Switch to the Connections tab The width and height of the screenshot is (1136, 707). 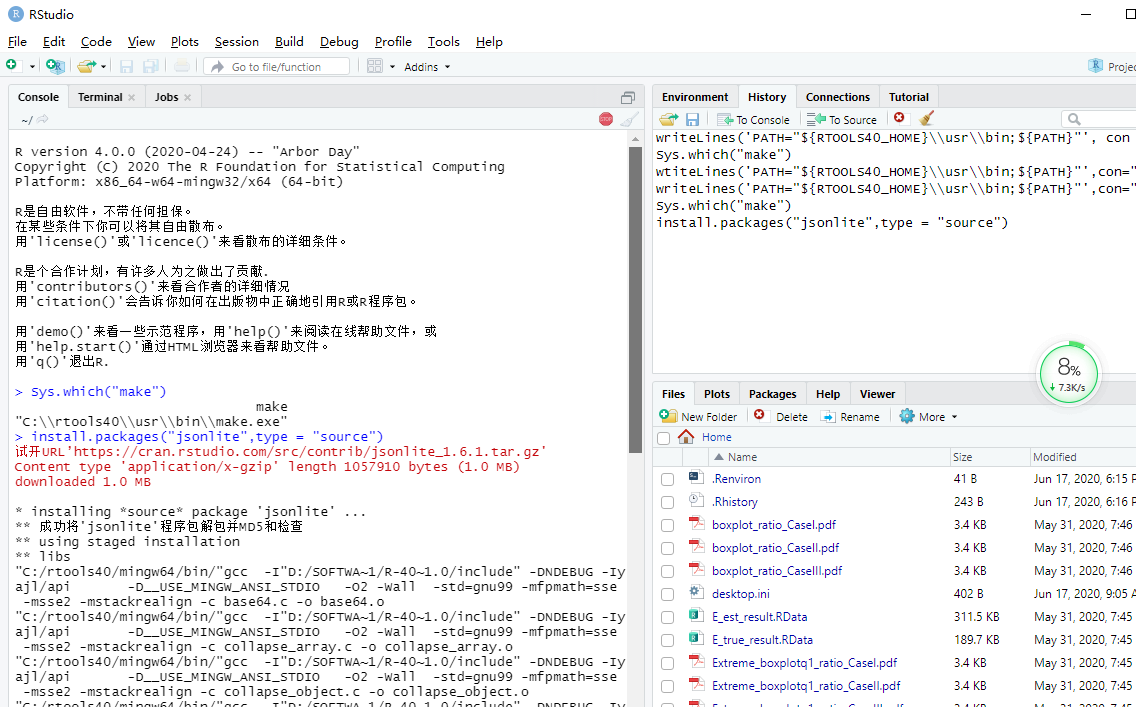838,97
